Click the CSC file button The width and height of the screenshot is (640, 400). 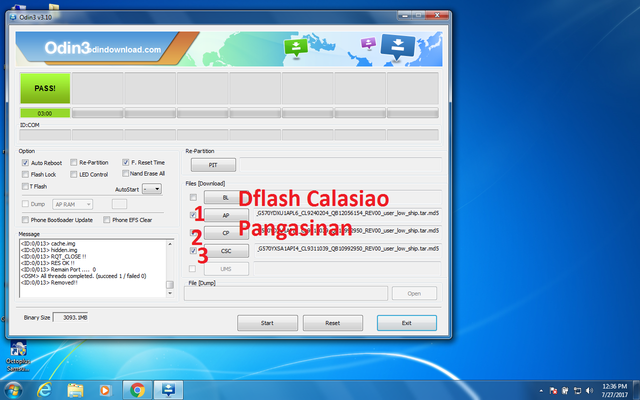226,251
